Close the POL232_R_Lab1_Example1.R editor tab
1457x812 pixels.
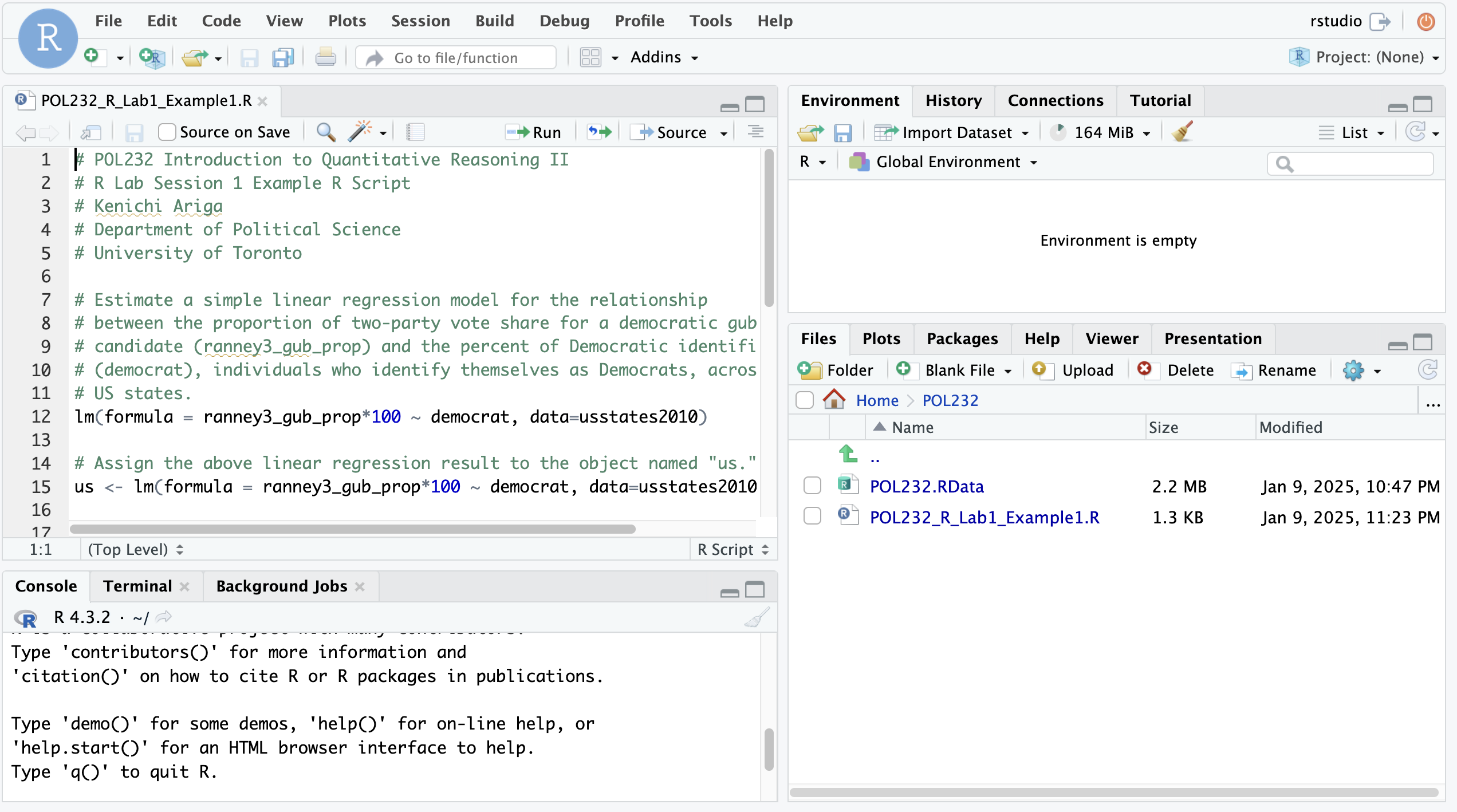pyautogui.click(x=262, y=101)
